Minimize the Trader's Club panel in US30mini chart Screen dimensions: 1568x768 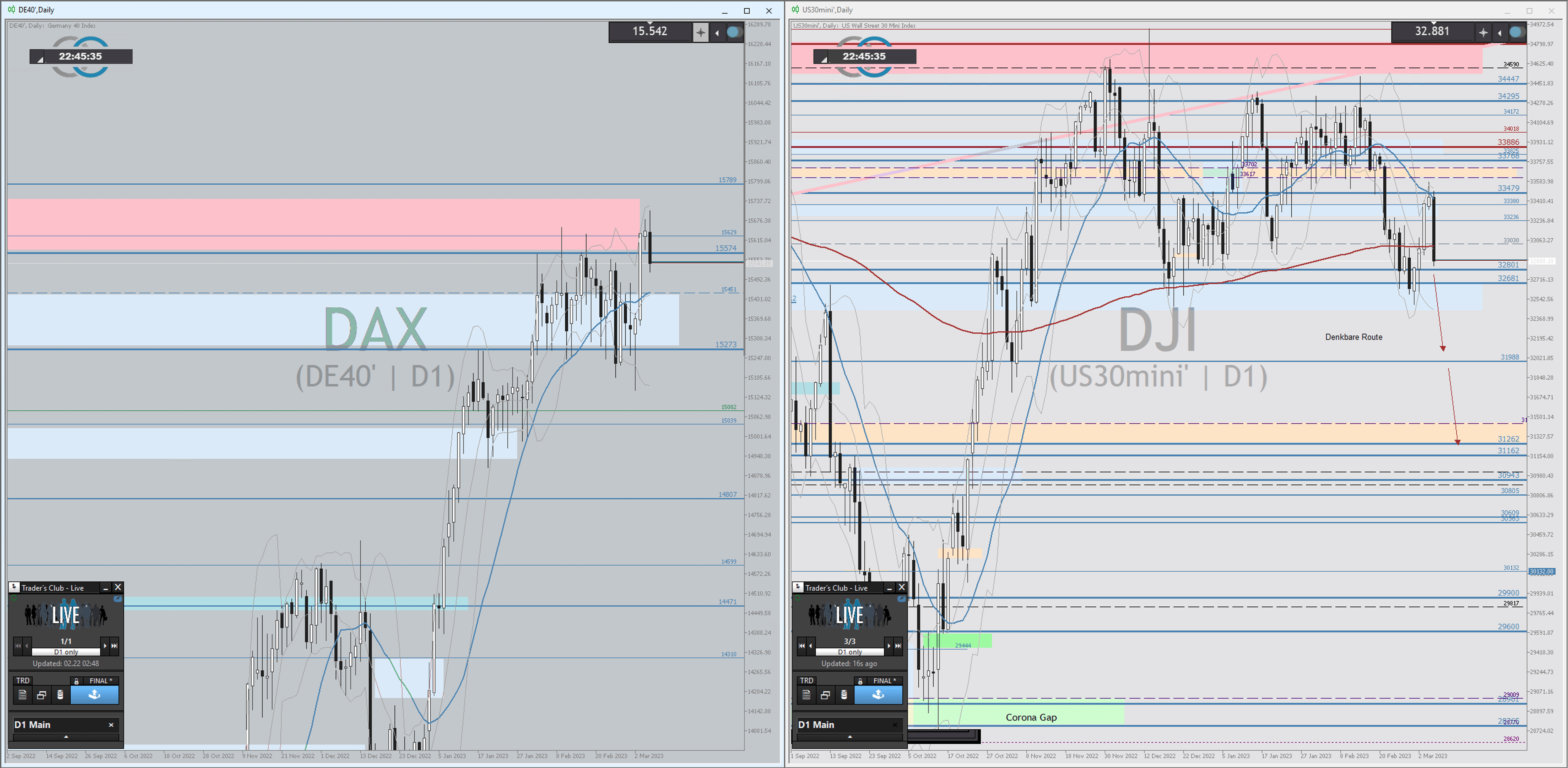[x=889, y=588]
